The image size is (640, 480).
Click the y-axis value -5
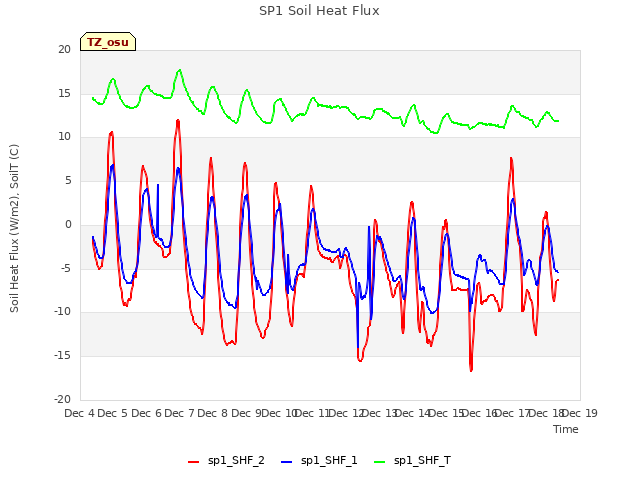[66, 269]
